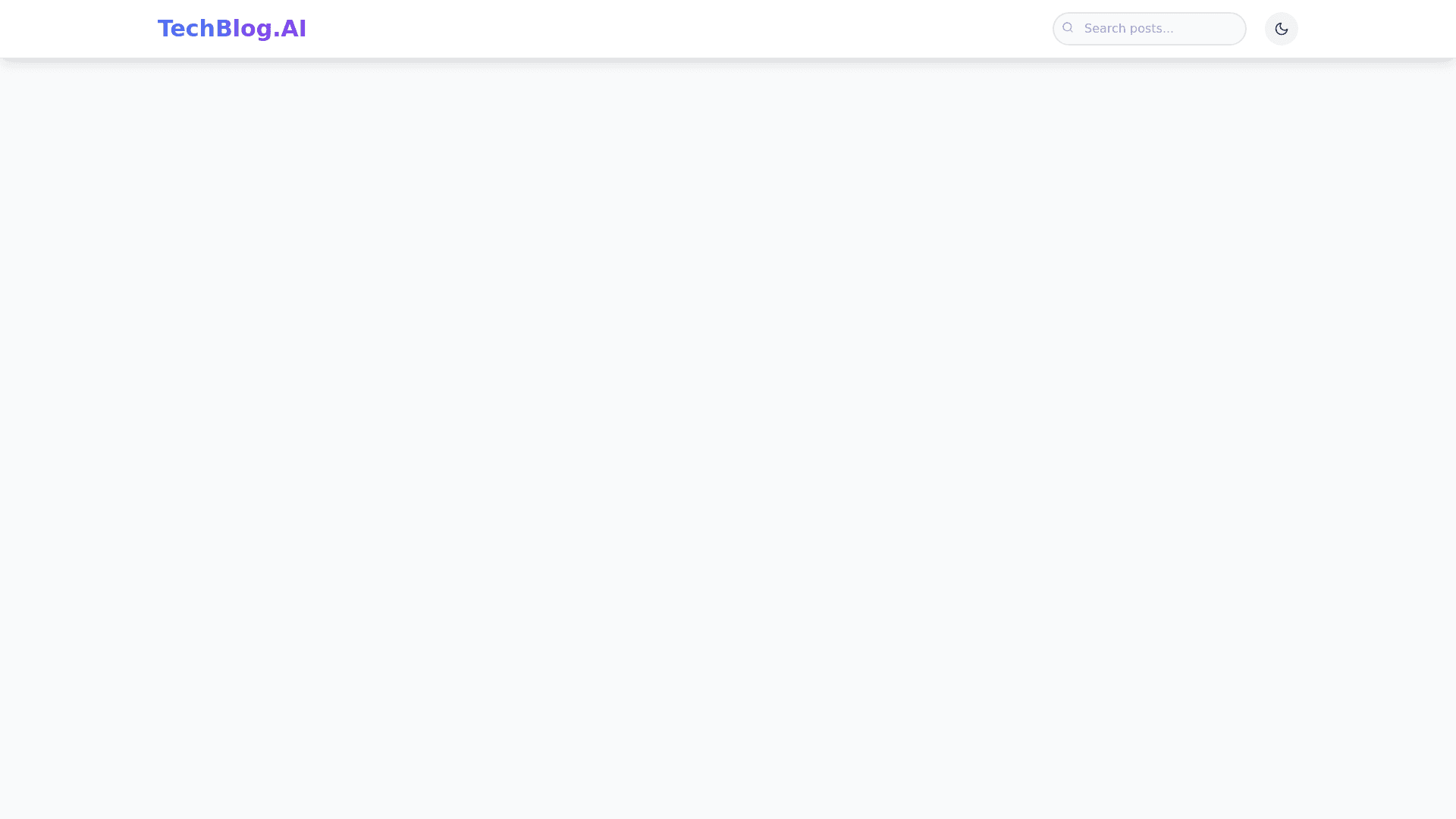Go to the homepage via the TechBlog.AI header
This screenshot has width=1456, height=819.
pyautogui.click(x=231, y=29)
